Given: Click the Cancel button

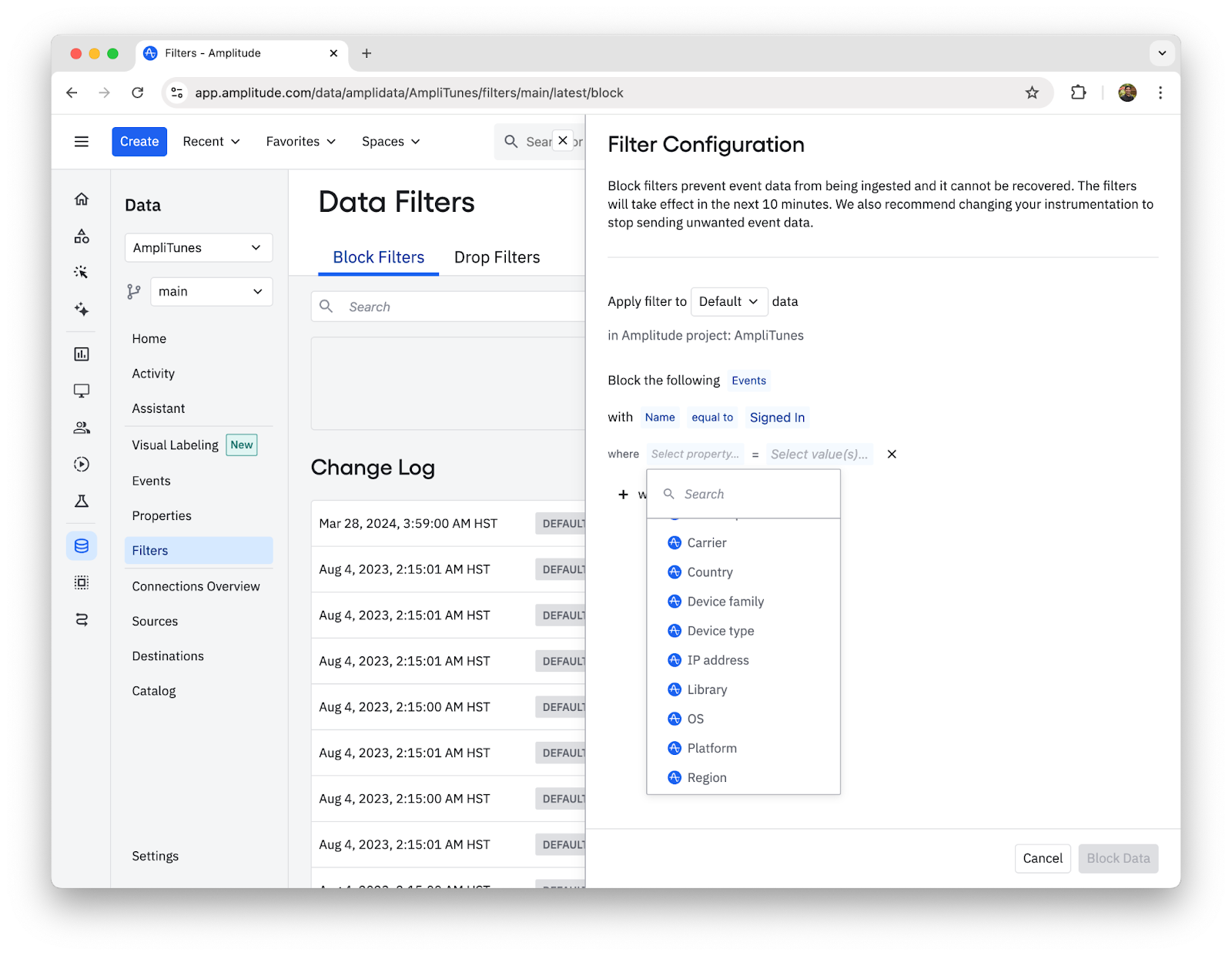Looking at the screenshot, I should click(x=1043, y=859).
